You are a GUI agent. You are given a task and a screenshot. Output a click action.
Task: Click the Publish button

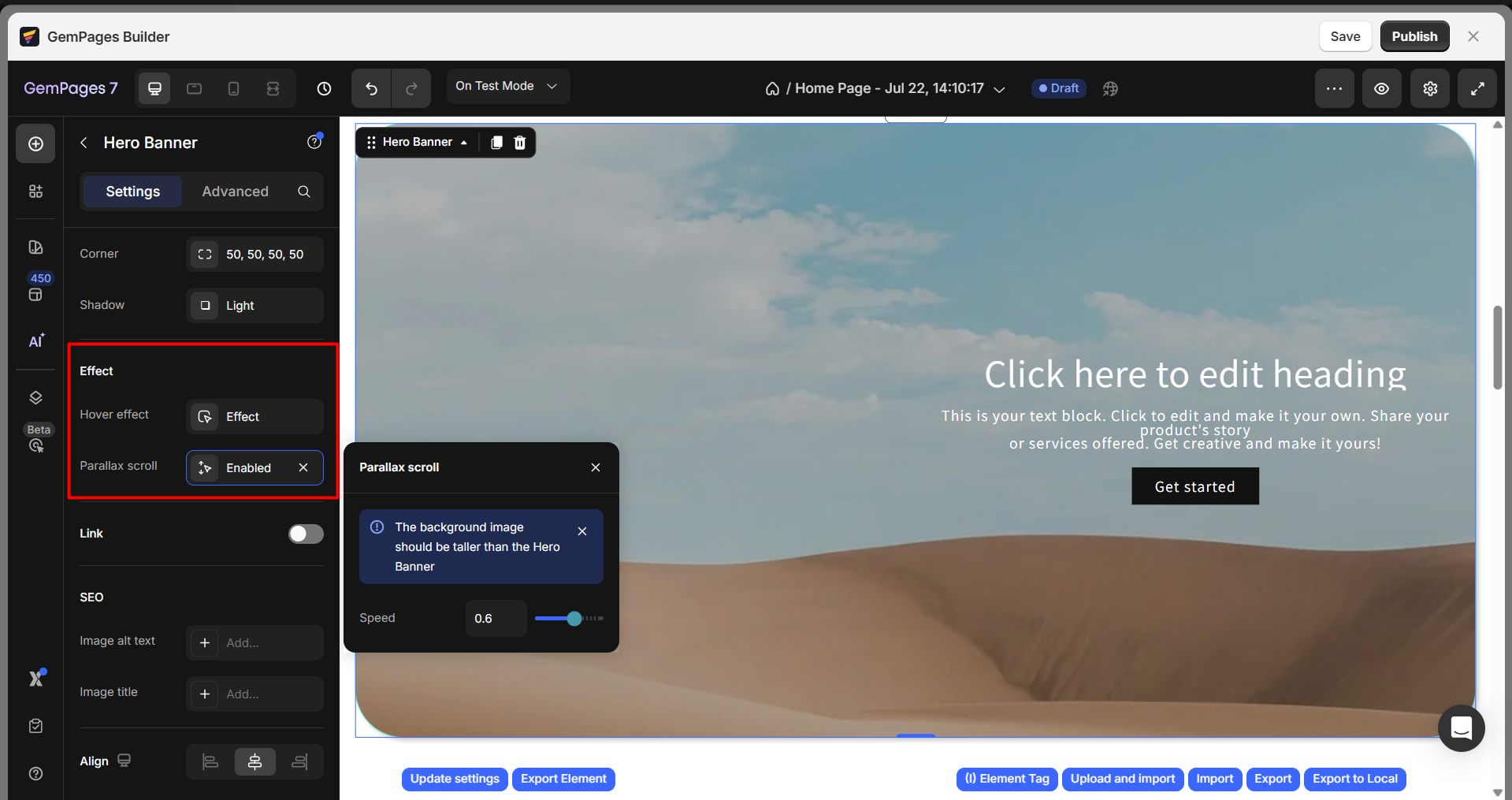[1414, 36]
